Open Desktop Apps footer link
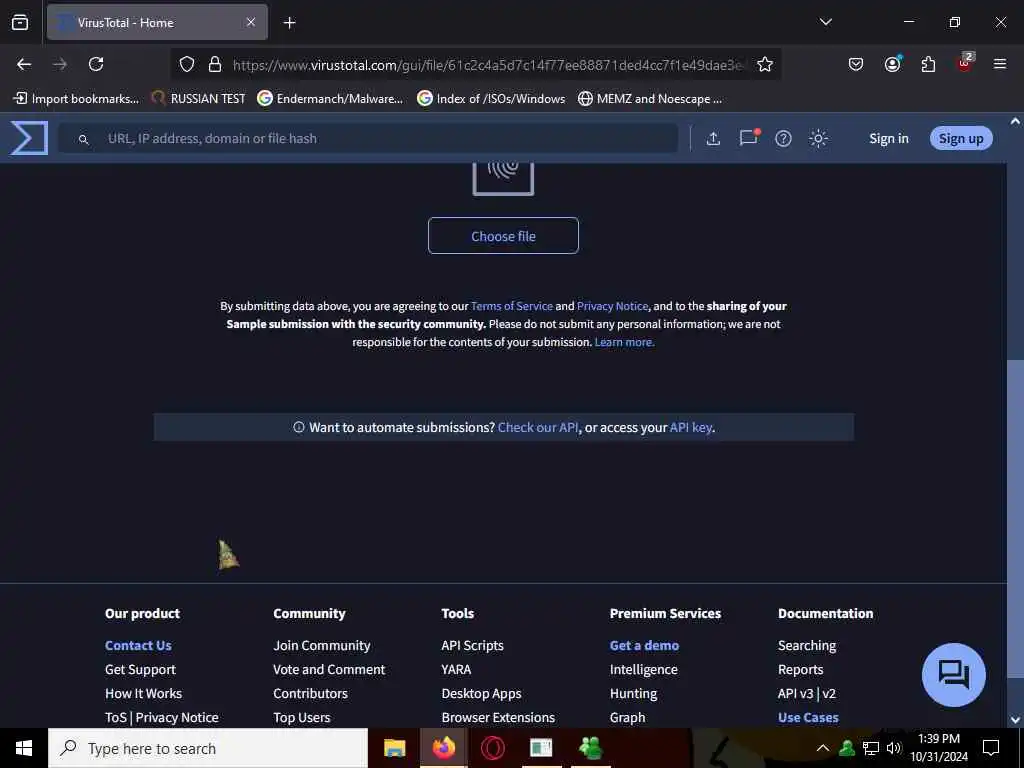1024x768 pixels. tap(481, 694)
